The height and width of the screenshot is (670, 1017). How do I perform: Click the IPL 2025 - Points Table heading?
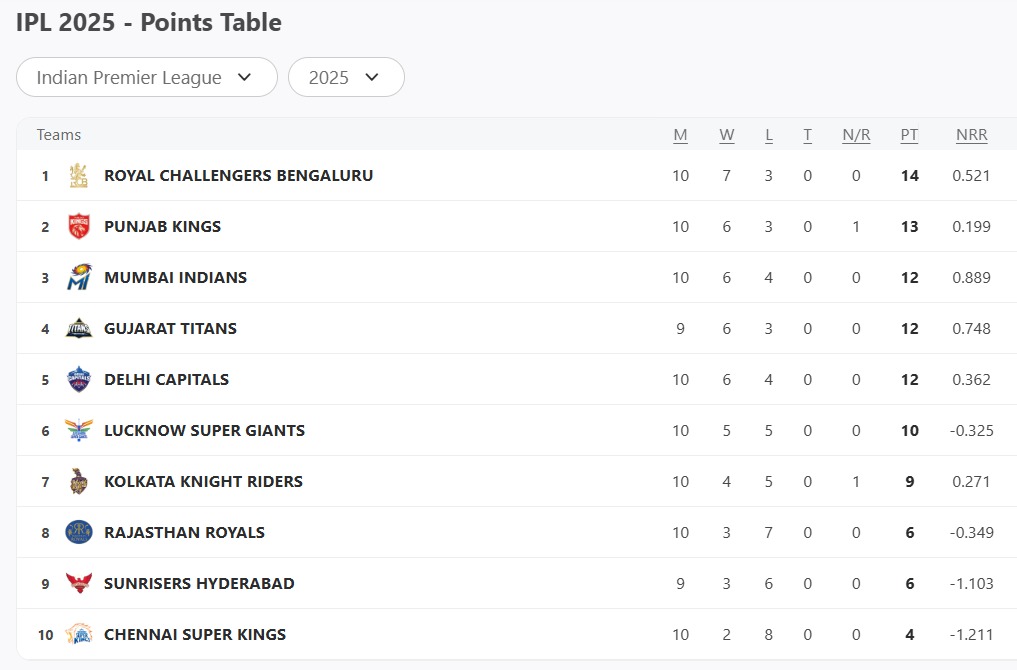[149, 22]
